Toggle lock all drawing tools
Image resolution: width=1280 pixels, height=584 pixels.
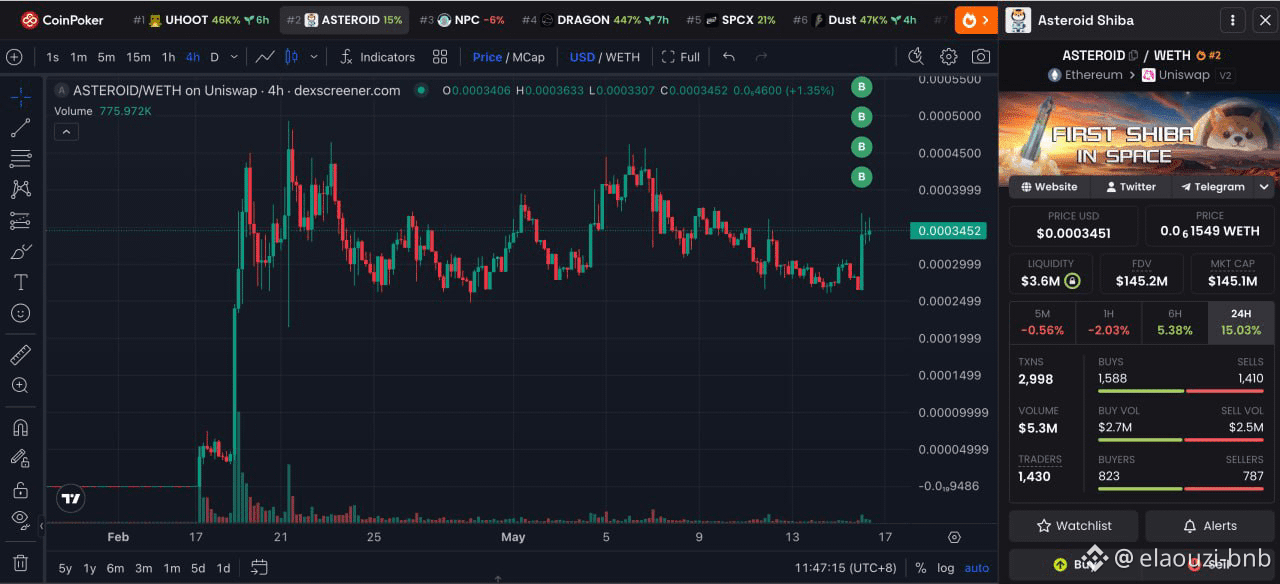20,489
